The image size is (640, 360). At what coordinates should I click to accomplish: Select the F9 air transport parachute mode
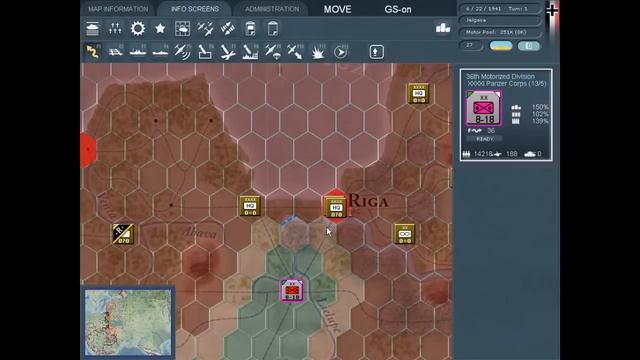[273, 52]
